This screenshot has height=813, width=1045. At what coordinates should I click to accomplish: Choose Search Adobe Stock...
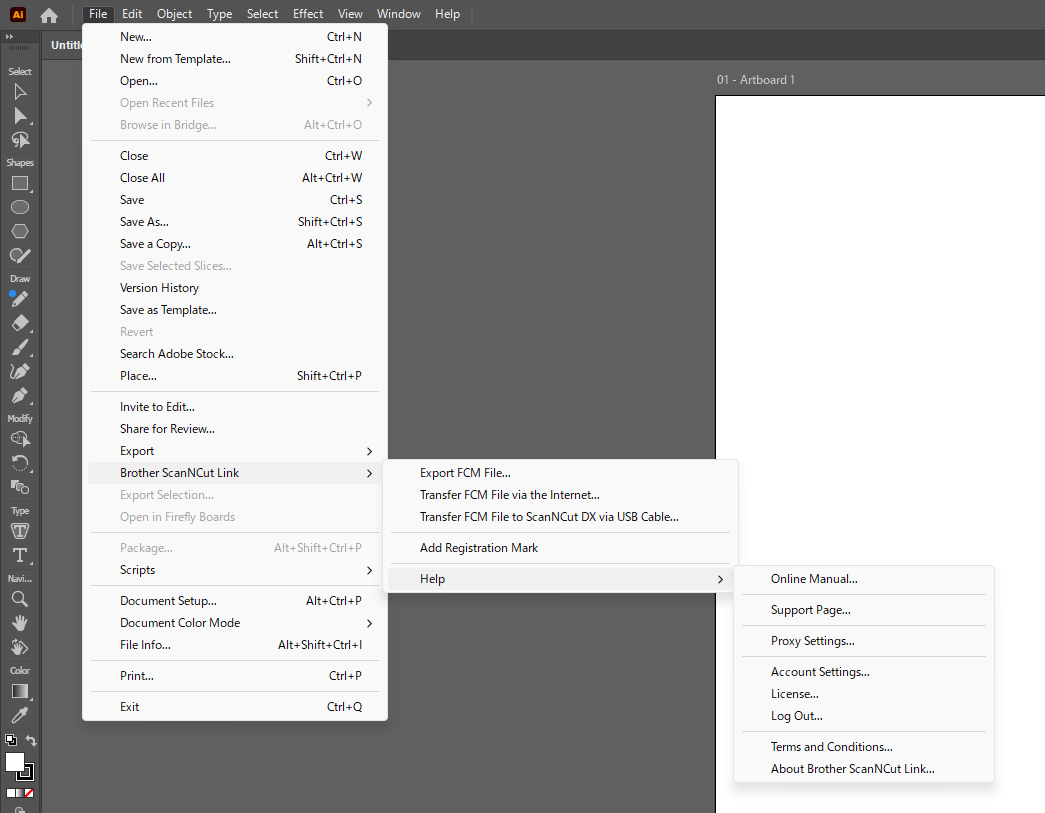click(235, 354)
